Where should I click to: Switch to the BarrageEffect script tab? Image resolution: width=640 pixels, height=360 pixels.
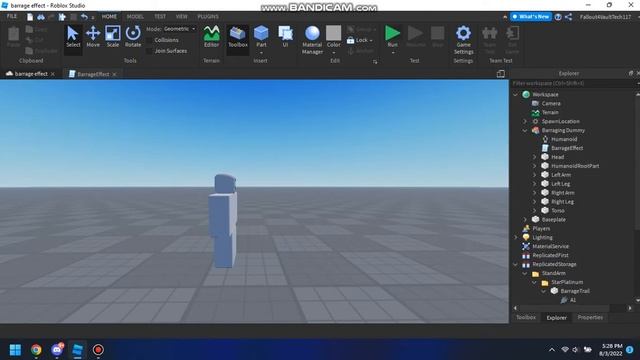pyautogui.click(x=93, y=74)
